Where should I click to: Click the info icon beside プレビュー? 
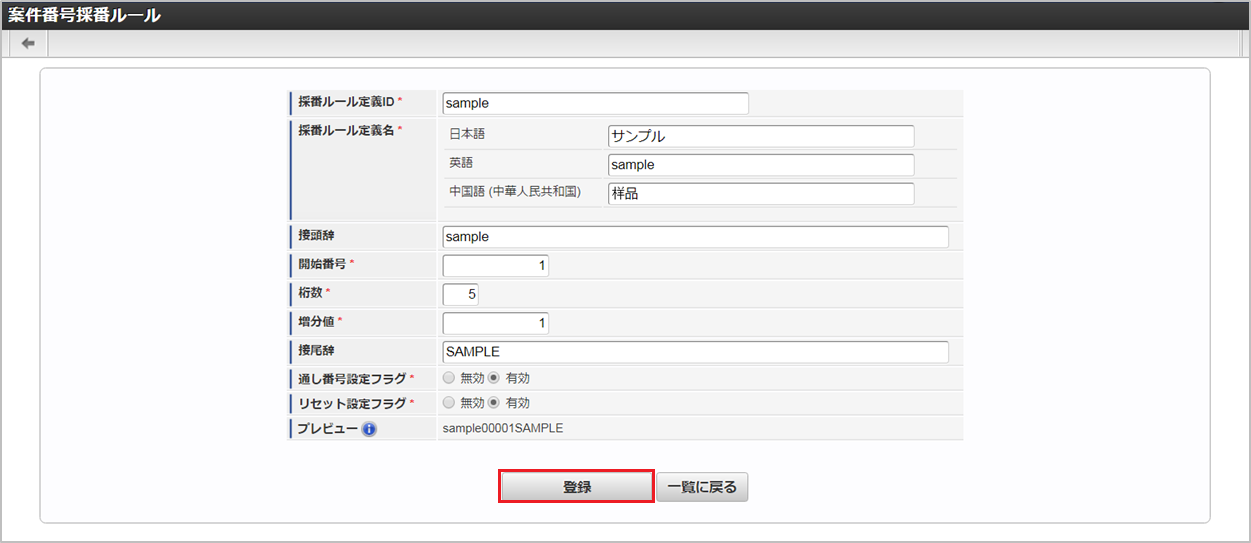click(369, 429)
